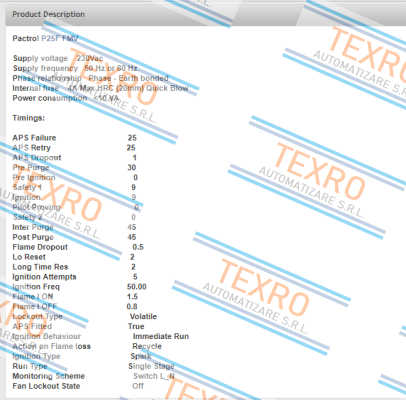Screen dimensions: 406x400
Task: Click the 'Pre Ignition' label
Action: pos(34,178)
